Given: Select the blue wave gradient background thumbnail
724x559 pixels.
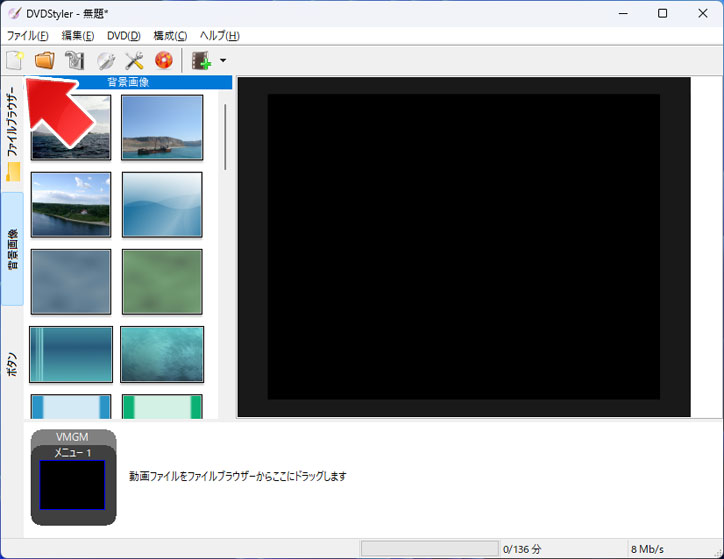Looking at the screenshot, I should 162,204.
